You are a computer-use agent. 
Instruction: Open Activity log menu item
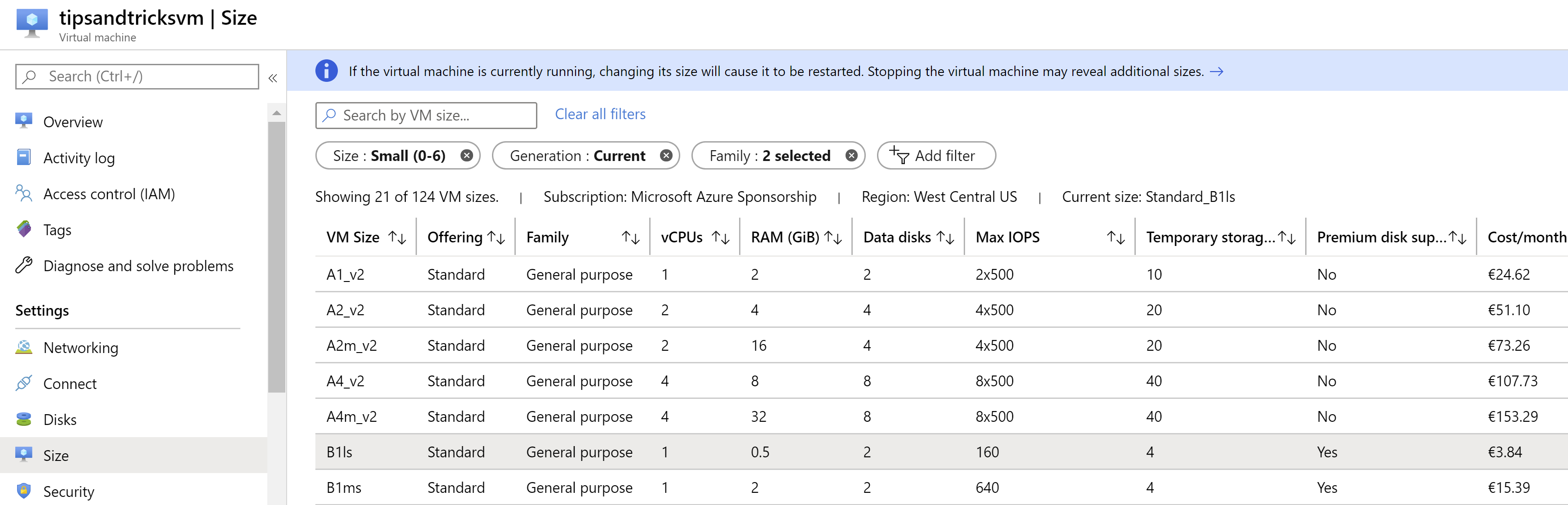click(79, 158)
